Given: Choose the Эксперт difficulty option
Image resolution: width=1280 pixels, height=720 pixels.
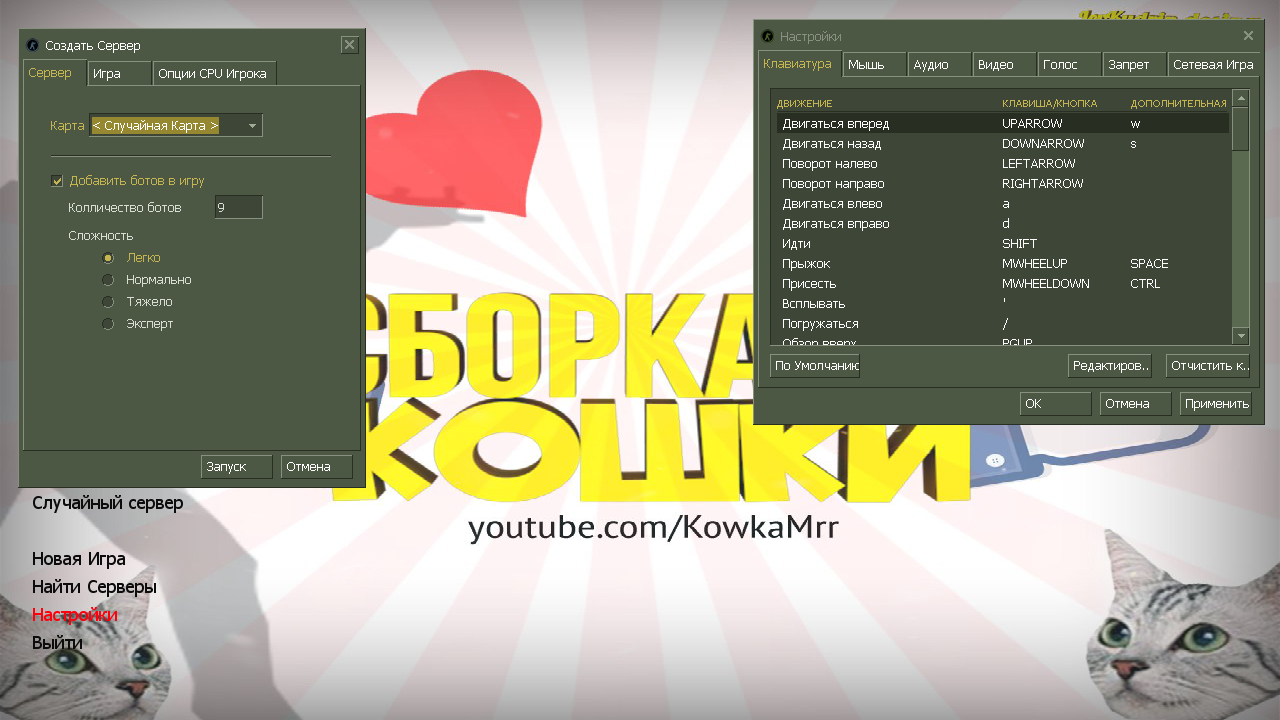Looking at the screenshot, I should click(x=108, y=324).
